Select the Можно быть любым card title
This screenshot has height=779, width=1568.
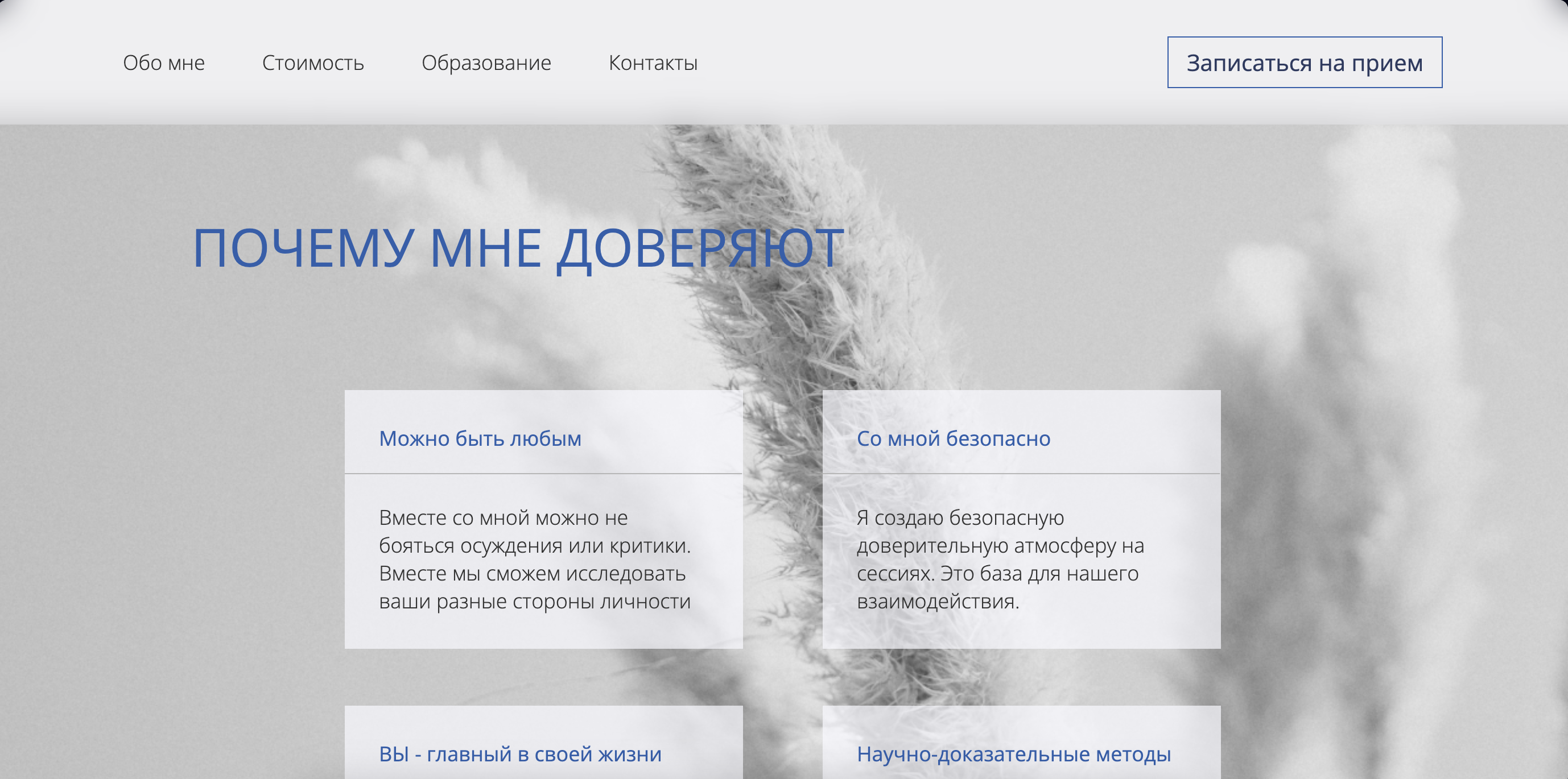[480, 438]
